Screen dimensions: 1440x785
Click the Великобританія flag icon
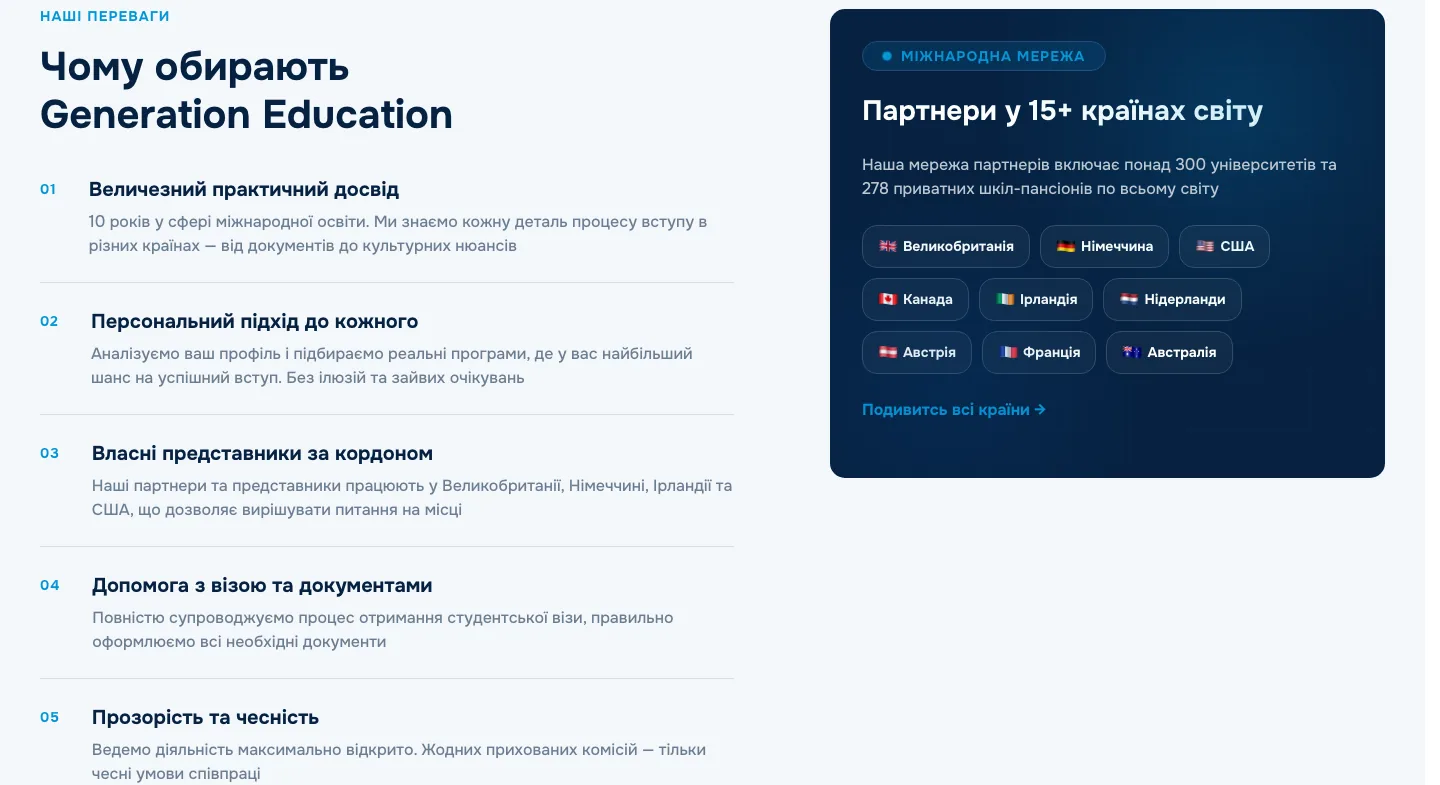(x=888, y=246)
